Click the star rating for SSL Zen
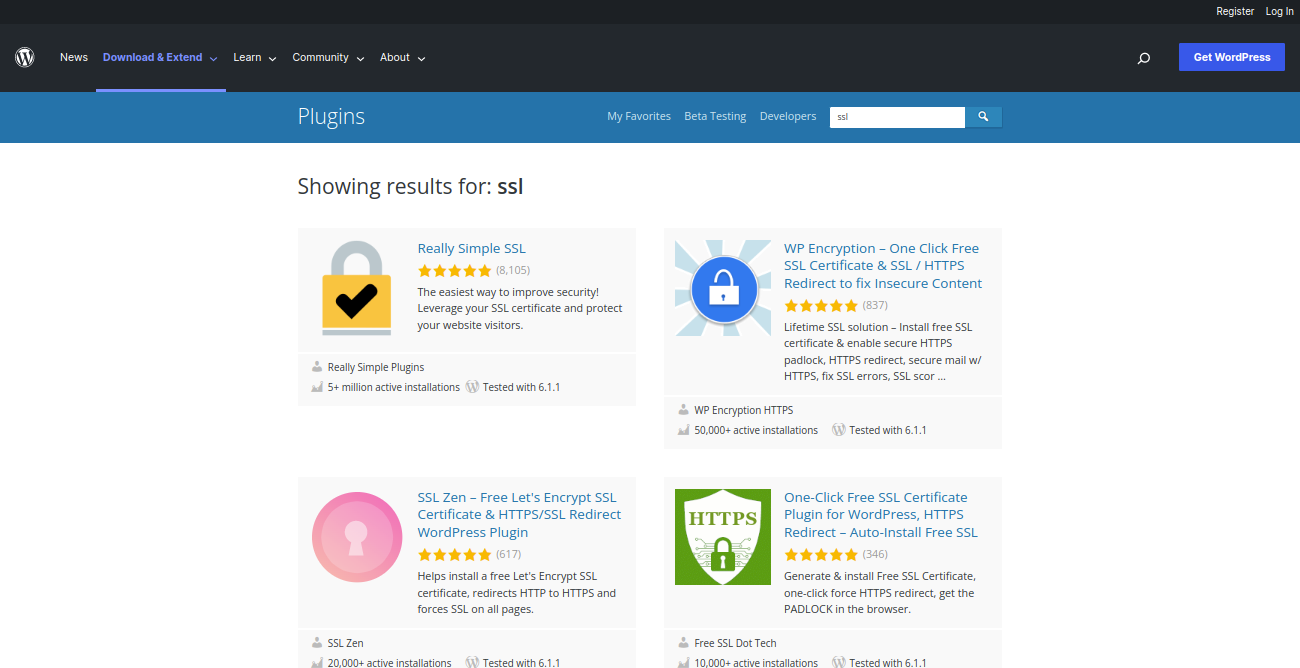Screen dimensions: 1300x668 click(x=455, y=555)
